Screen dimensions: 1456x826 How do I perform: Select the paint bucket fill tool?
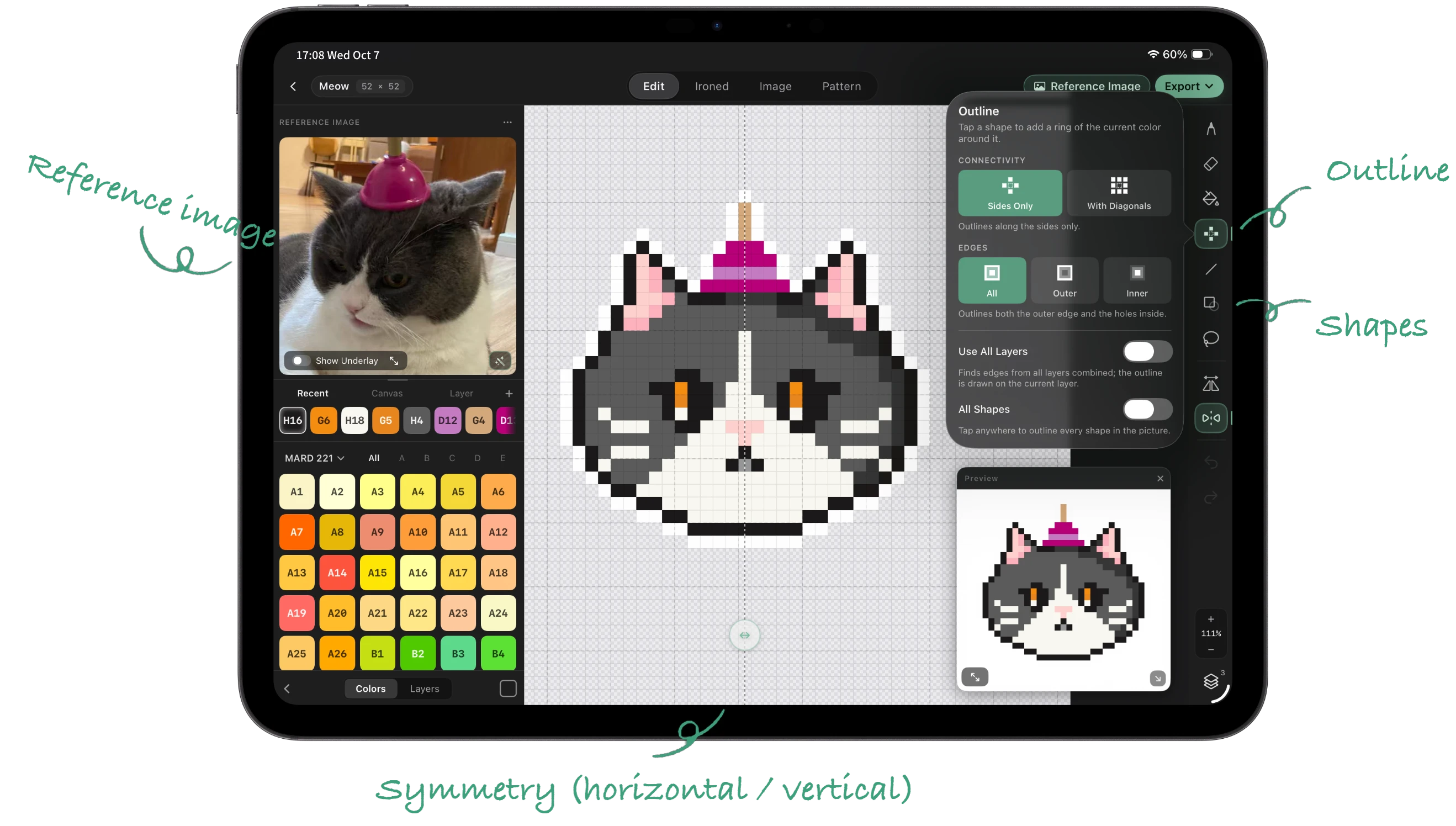[1210, 199]
